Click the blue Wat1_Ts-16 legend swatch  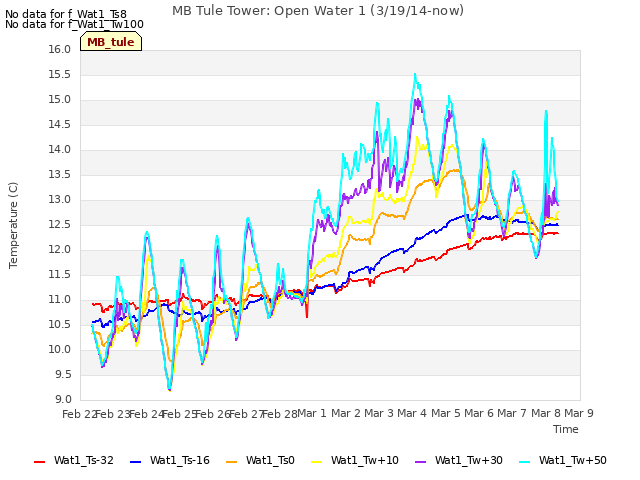click(x=135, y=462)
